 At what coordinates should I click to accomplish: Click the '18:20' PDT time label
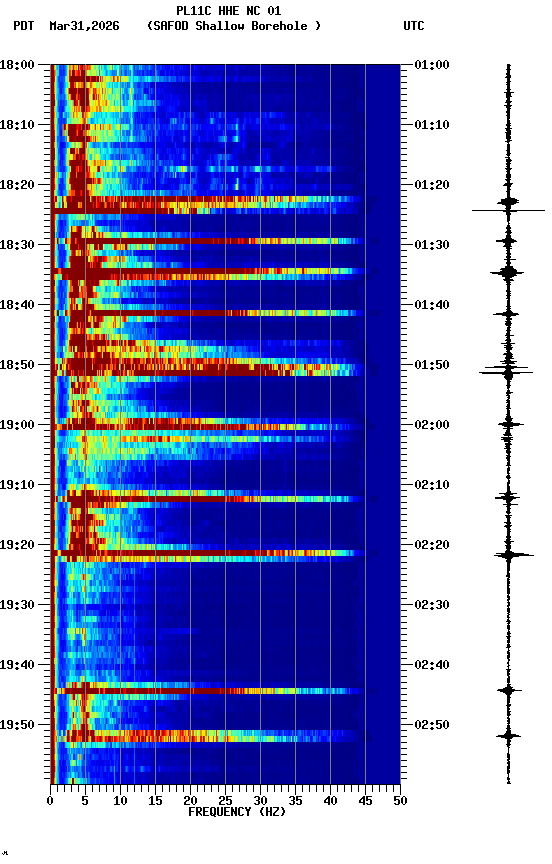17,185
